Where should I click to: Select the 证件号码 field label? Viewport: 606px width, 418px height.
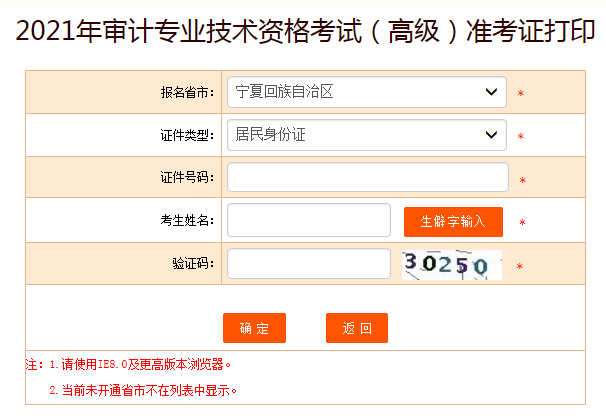pyautogui.click(x=187, y=178)
